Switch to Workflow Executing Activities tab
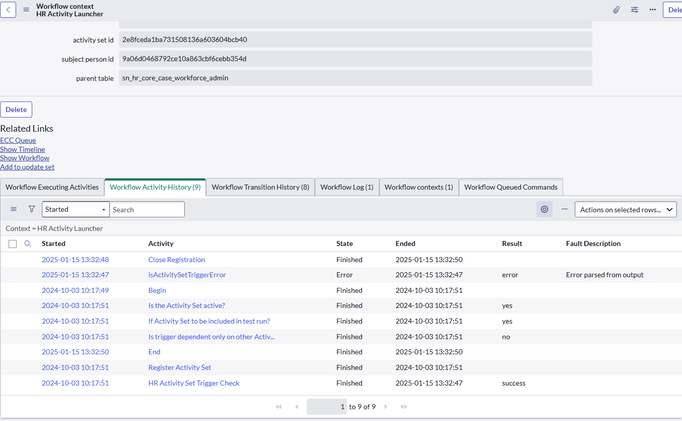 pos(52,187)
